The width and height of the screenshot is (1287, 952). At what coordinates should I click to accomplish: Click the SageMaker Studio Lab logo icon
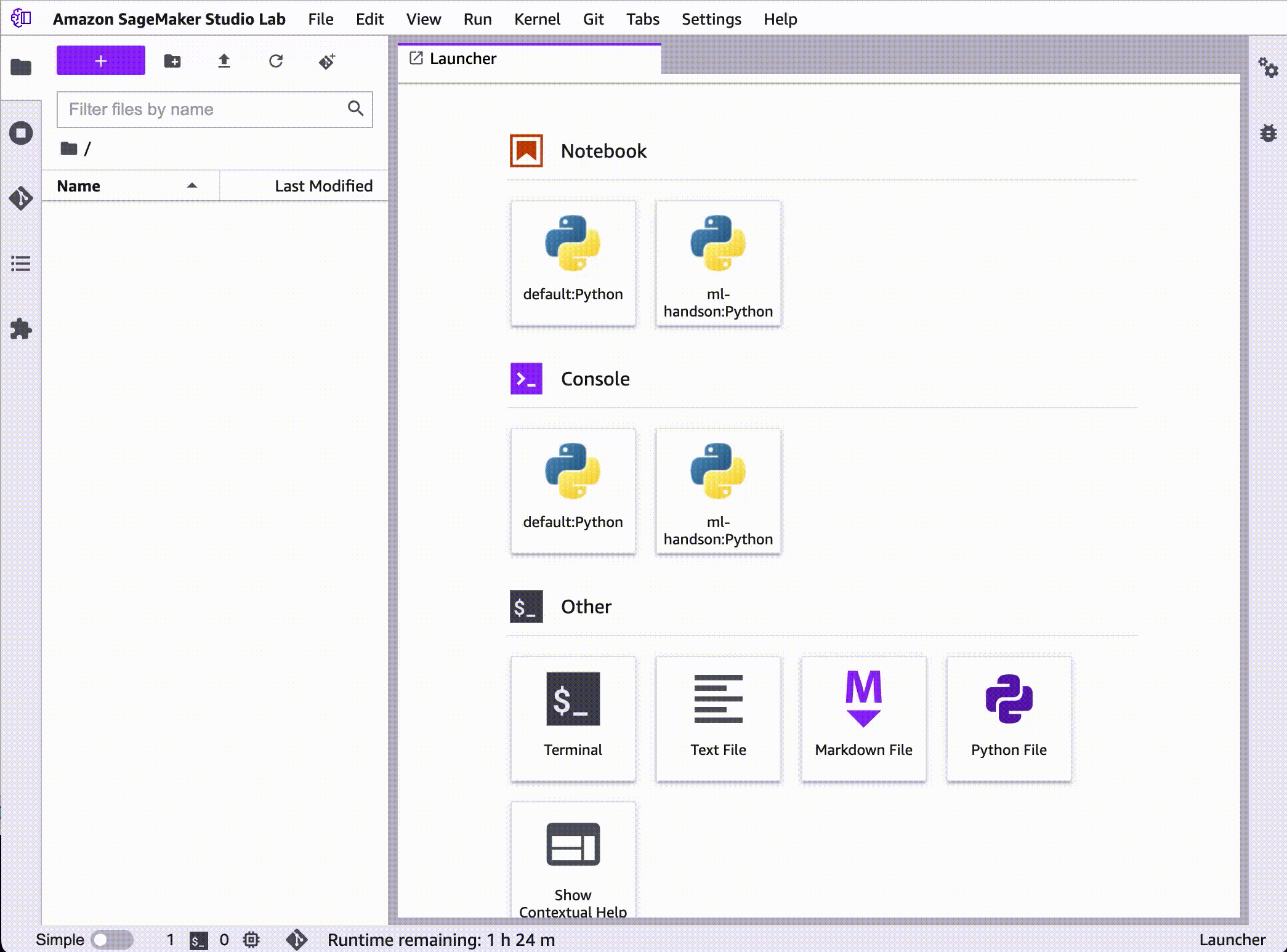click(21, 18)
